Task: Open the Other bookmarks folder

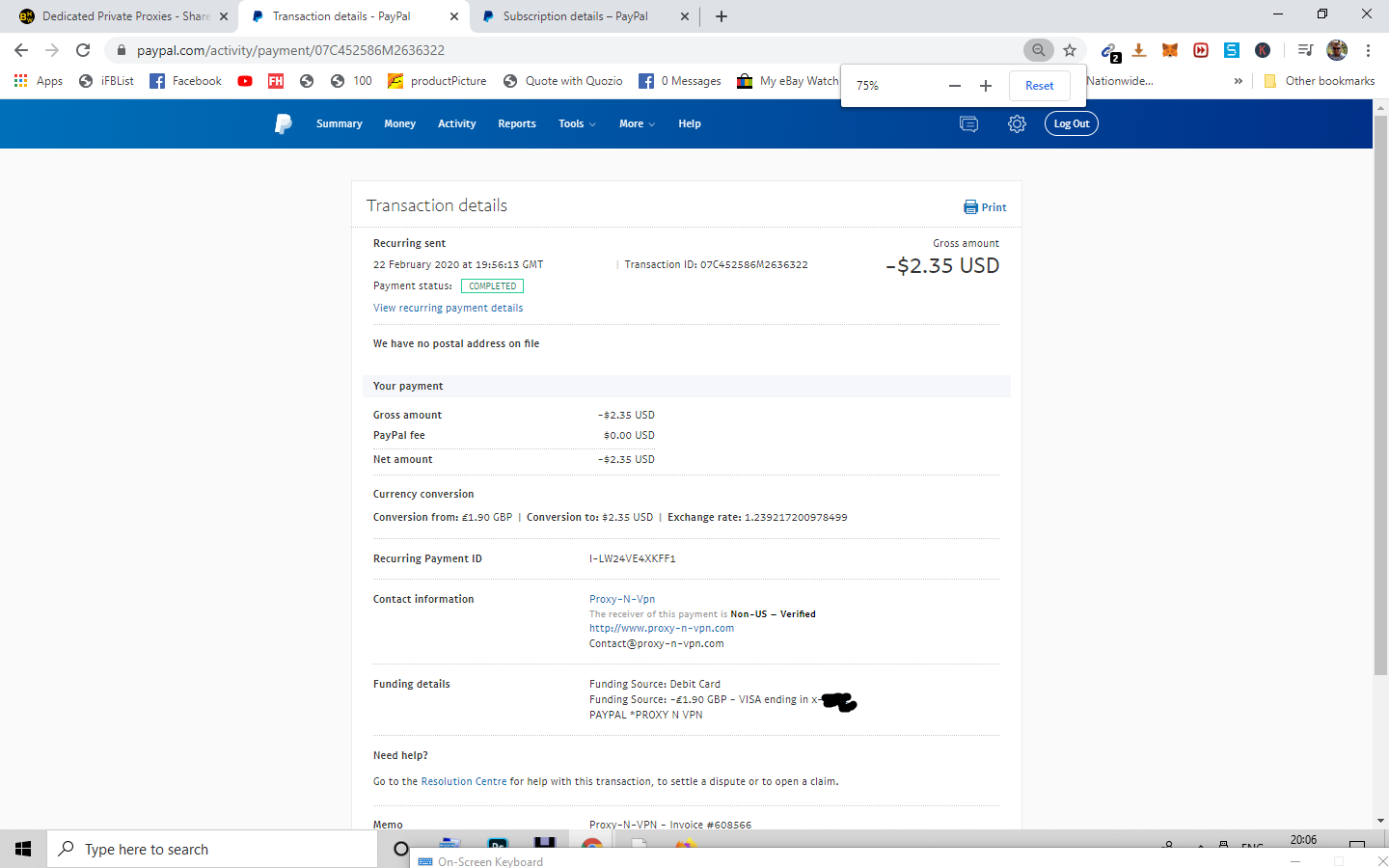Action: pyautogui.click(x=1319, y=81)
